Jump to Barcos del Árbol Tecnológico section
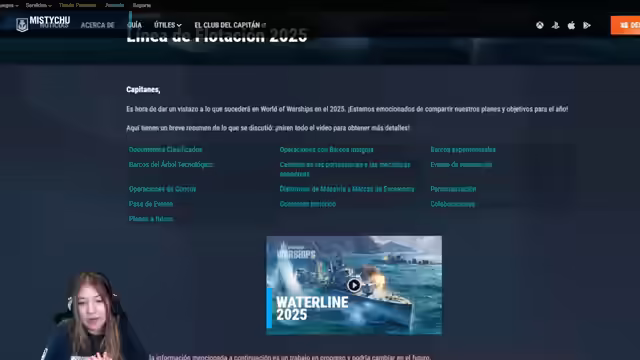 [171, 164]
